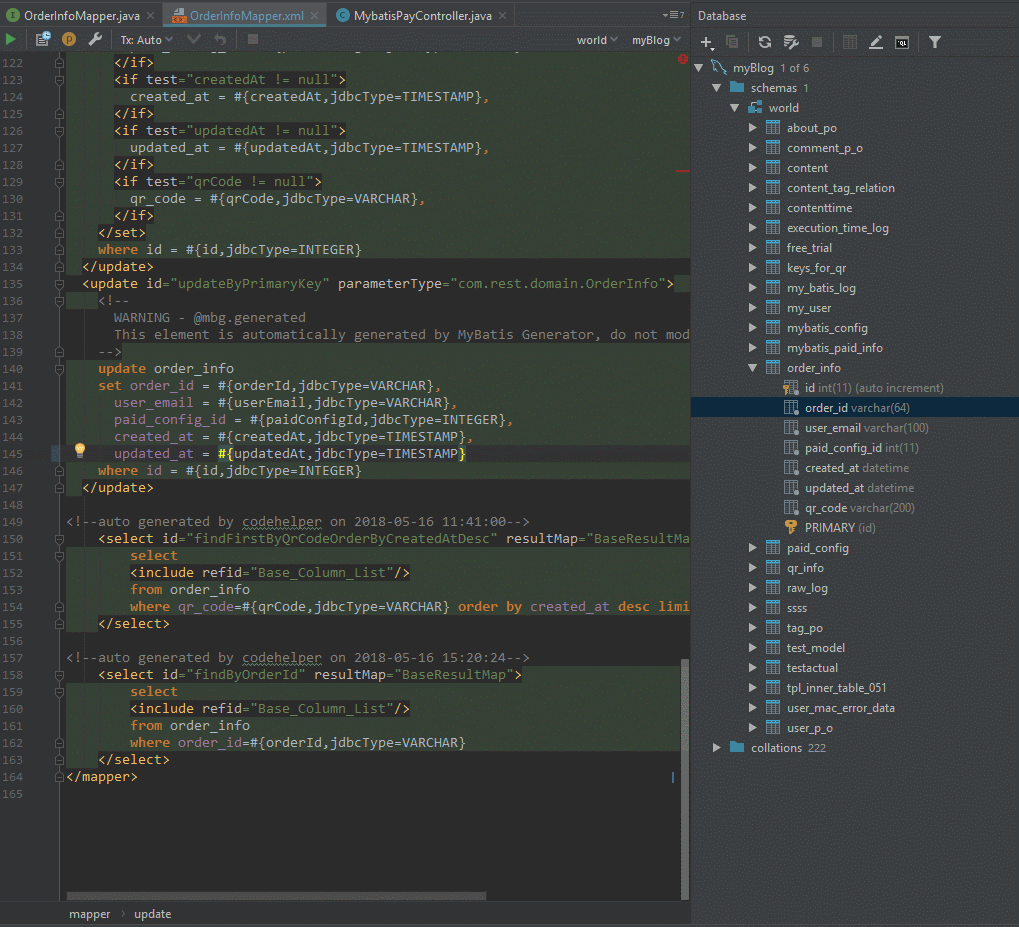The image size is (1019, 927).
Task: Run the statement with the green play icon
Action: [x=12, y=38]
